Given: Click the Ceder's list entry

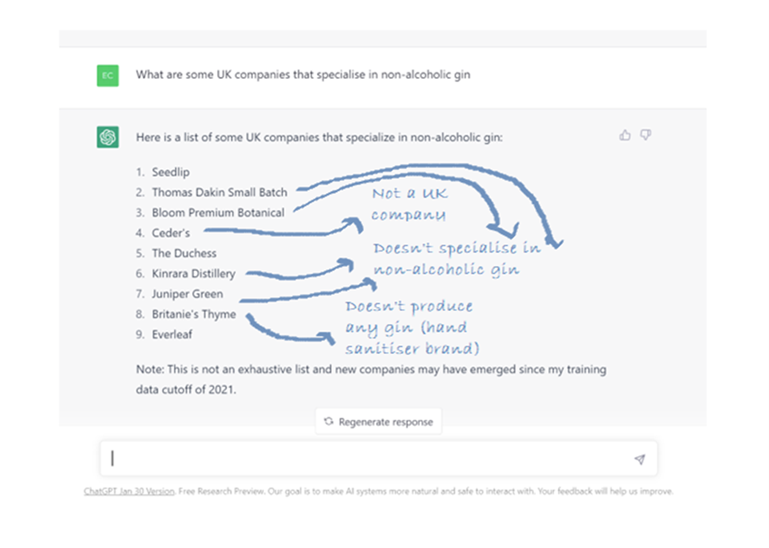Looking at the screenshot, I should coord(171,233).
